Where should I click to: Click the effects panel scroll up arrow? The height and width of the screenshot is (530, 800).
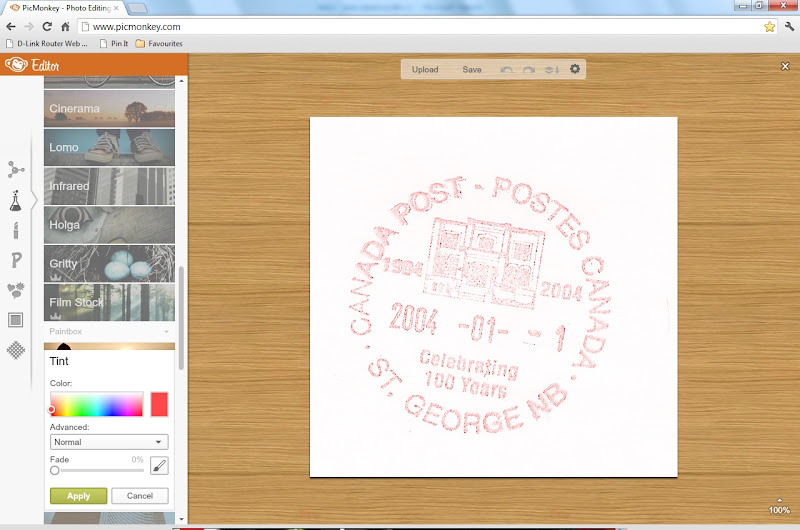point(182,81)
